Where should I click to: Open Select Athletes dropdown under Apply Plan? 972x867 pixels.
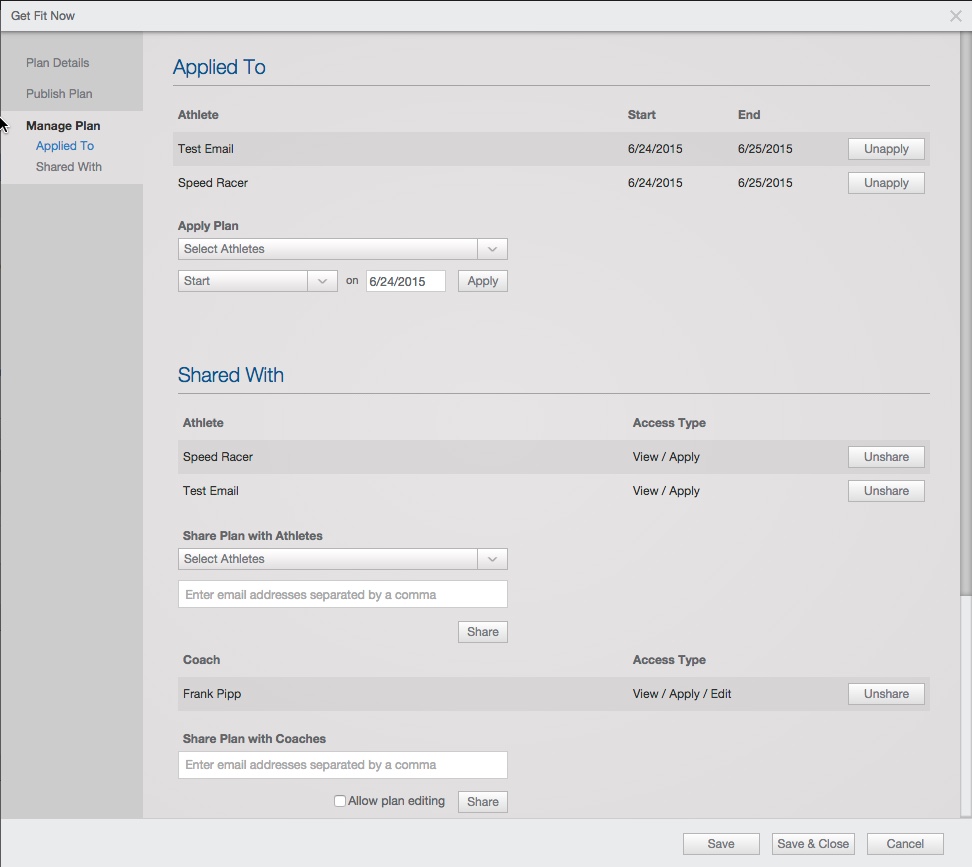click(342, 249)
